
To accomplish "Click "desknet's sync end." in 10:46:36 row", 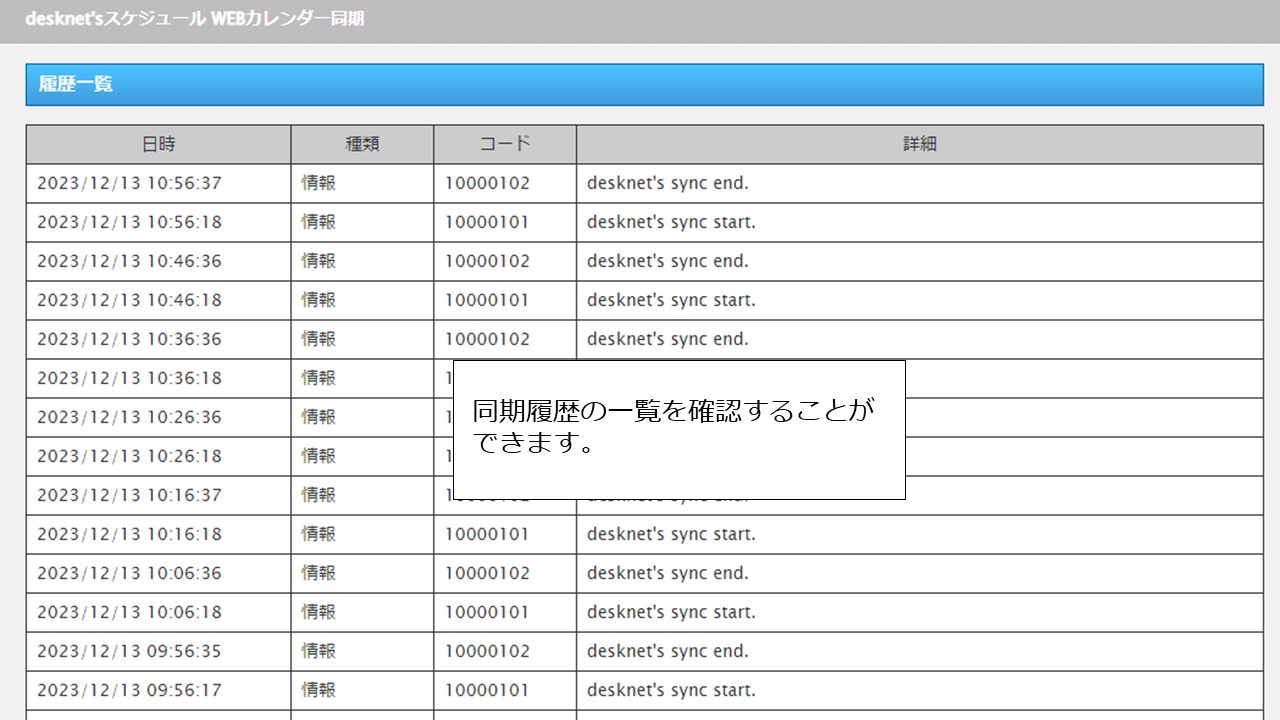I will (667, 261).
